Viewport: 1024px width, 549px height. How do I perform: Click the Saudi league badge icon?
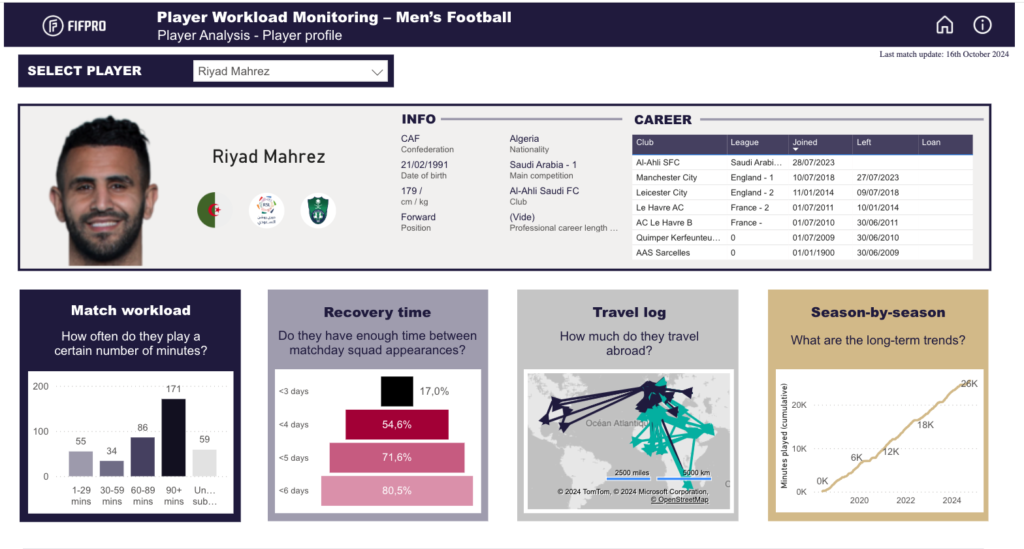[266, 210]
